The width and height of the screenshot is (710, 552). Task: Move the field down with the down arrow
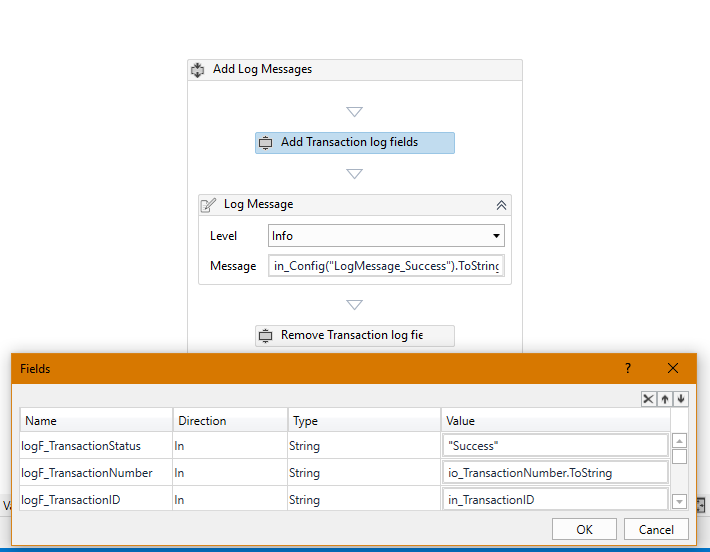pos(681,399)
